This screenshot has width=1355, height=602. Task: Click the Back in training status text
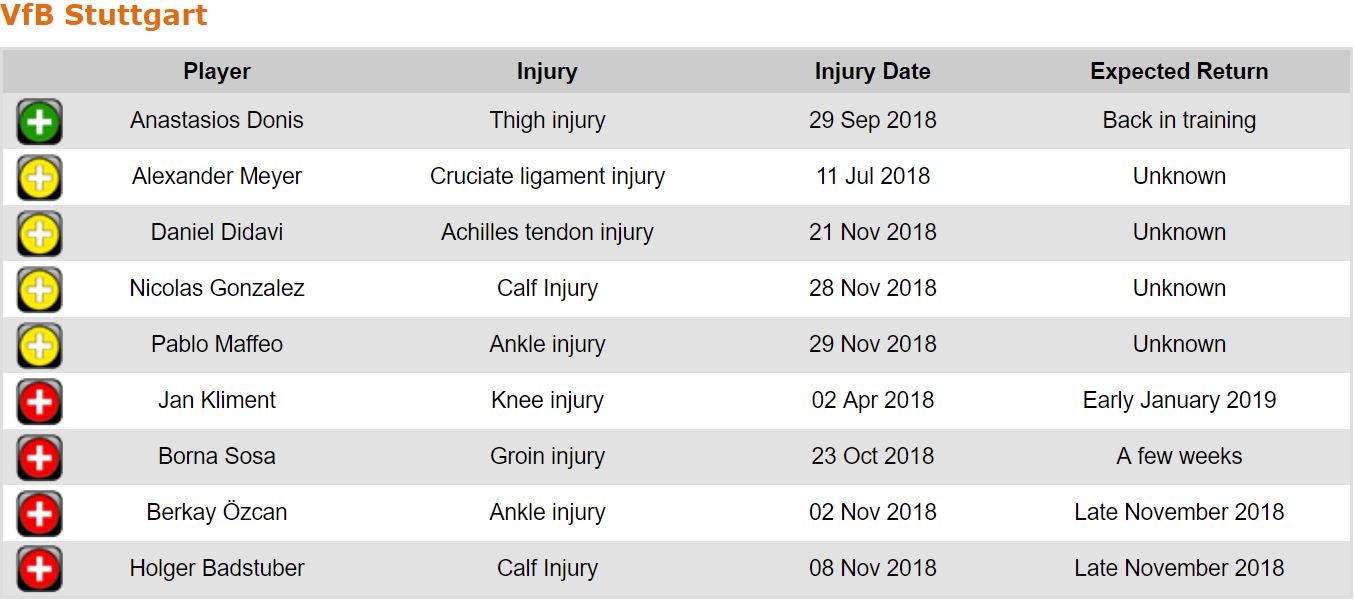[x=1179, y=121]
